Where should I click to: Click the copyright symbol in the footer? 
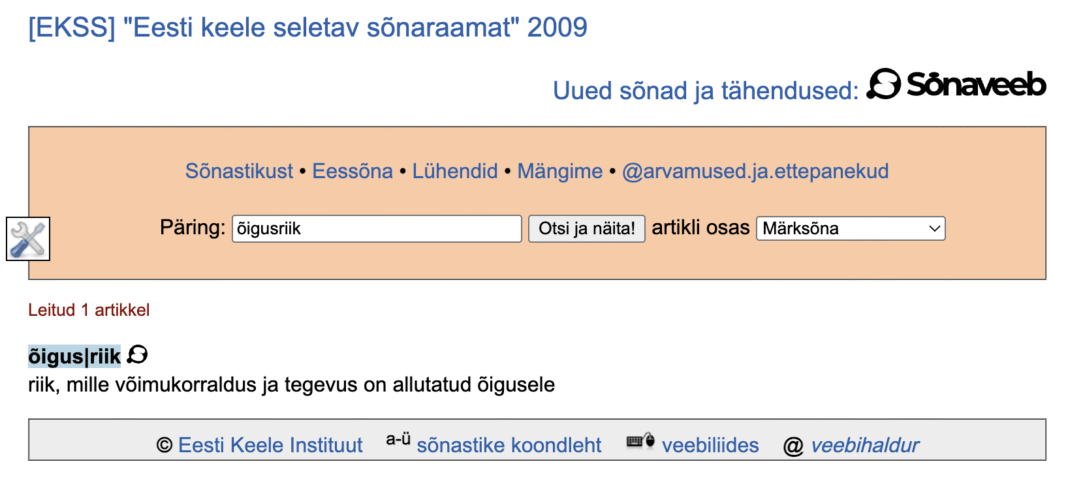pyautogui.click(x=165, y=446)
